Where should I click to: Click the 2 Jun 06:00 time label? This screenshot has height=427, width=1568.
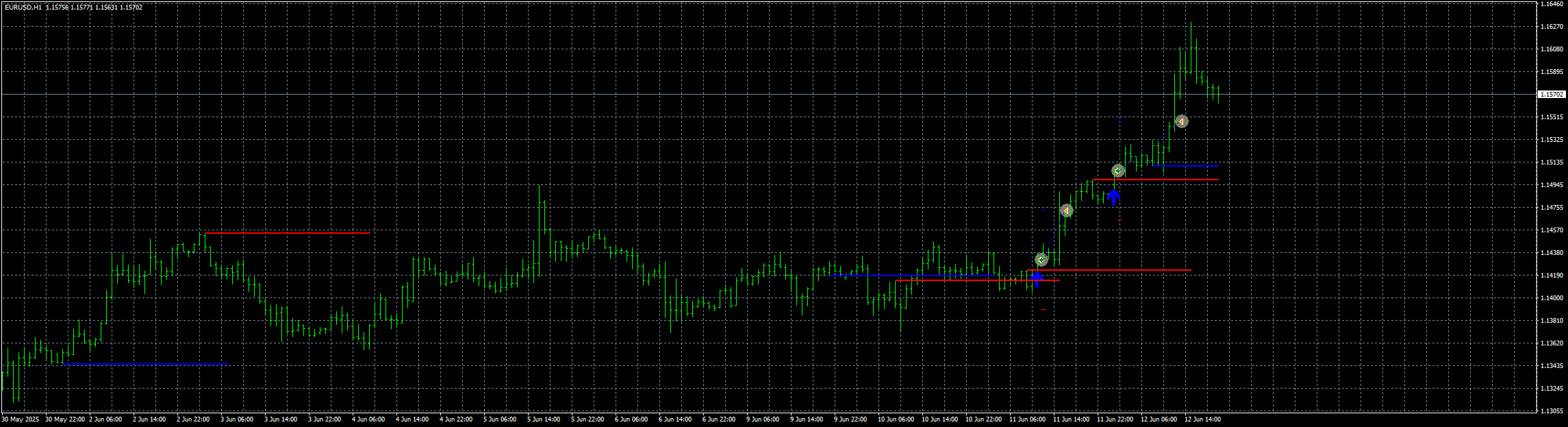click(105, 419)
